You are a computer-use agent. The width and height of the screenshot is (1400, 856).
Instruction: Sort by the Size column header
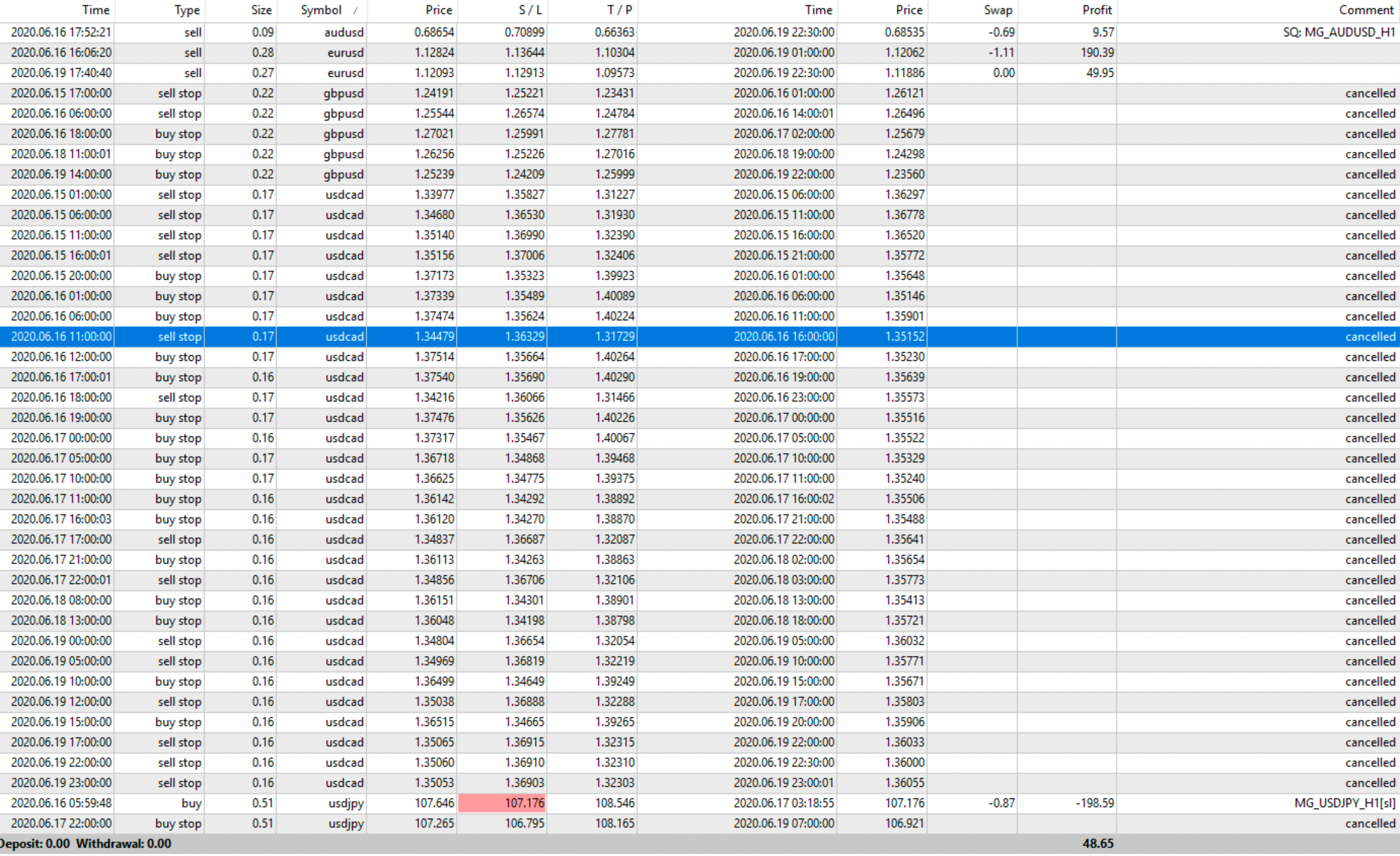tap(261, 10)
